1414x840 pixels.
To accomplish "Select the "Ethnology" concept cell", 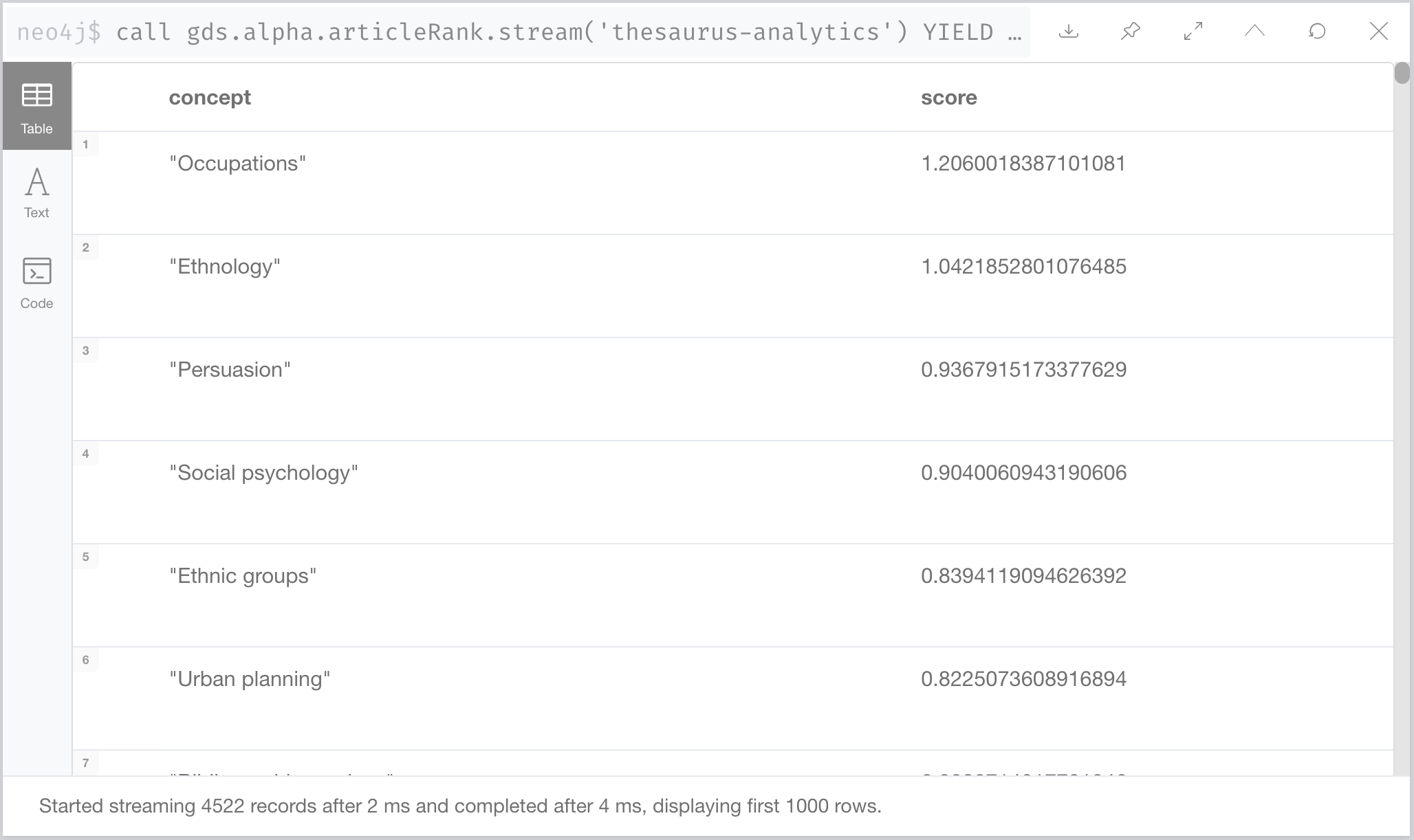I will coord(225,267).
